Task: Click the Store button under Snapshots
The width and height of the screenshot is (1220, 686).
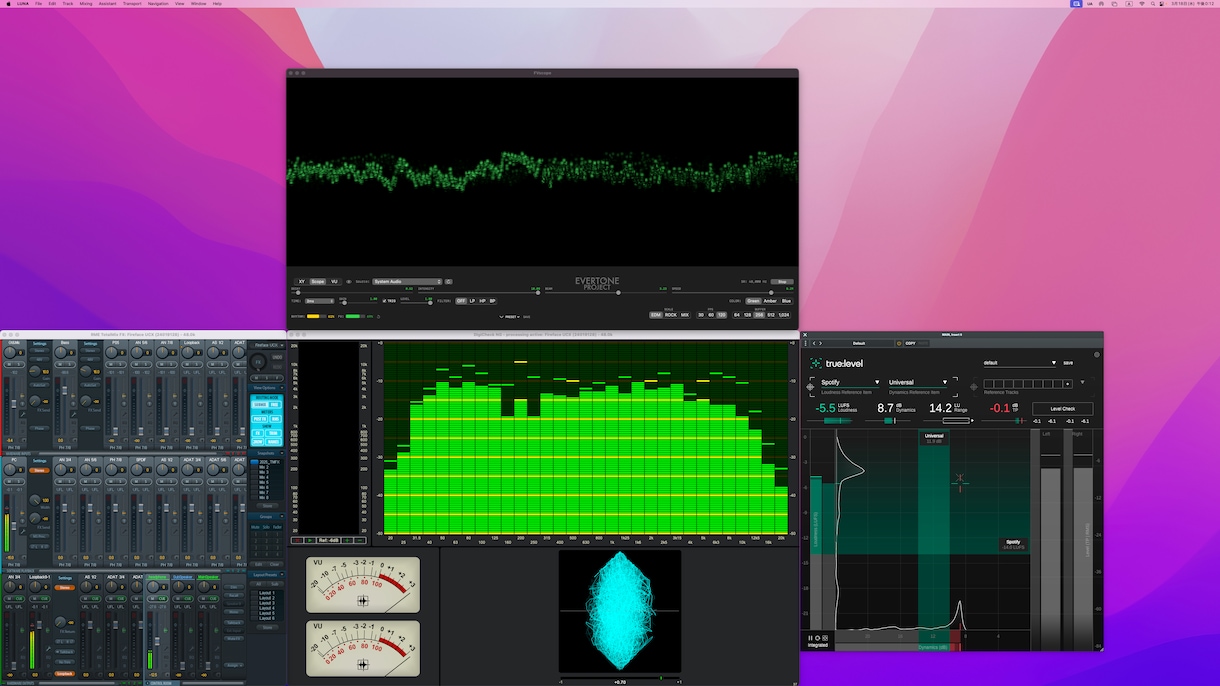Action: coord(267,505)
